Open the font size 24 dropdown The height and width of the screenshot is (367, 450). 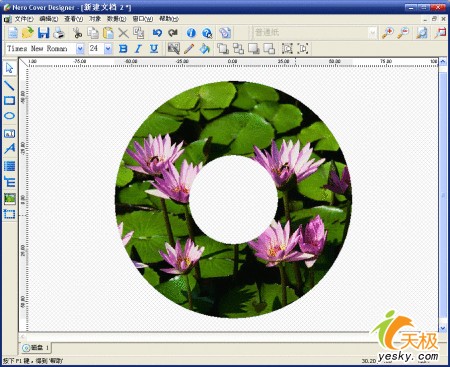click(108, 49)
